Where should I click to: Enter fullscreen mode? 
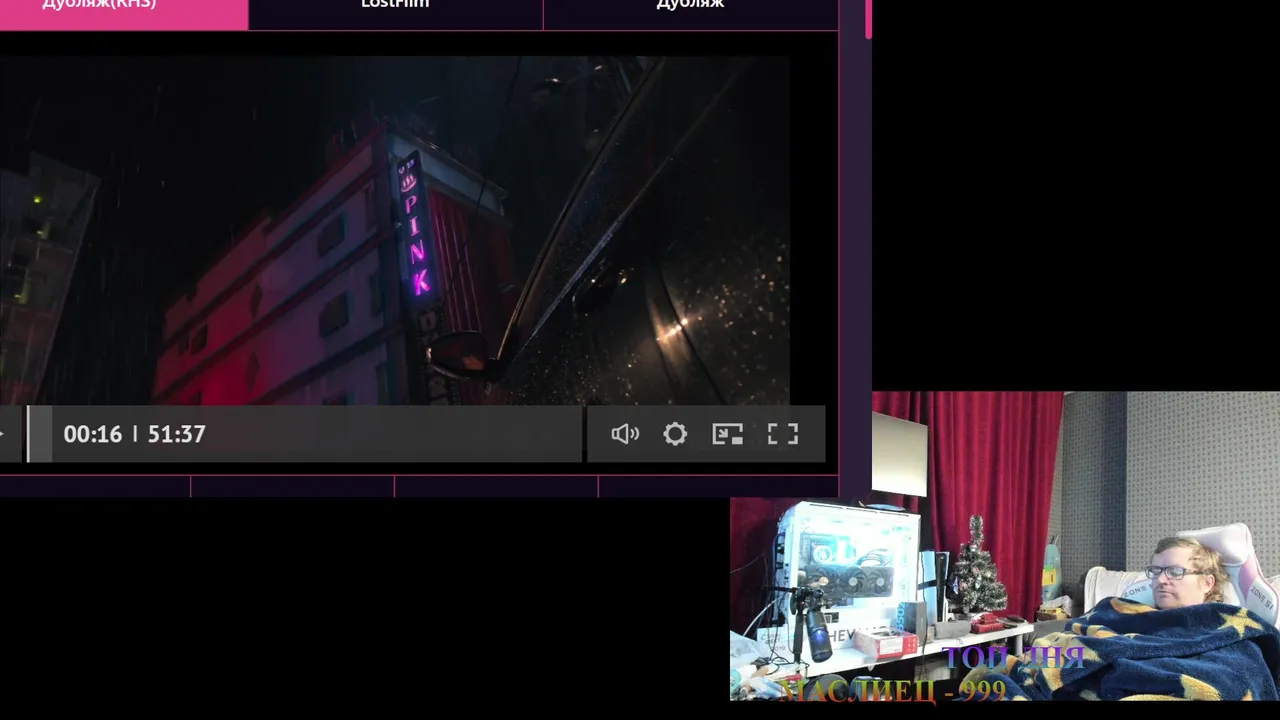pyautogui.click(x=783, y=434)
